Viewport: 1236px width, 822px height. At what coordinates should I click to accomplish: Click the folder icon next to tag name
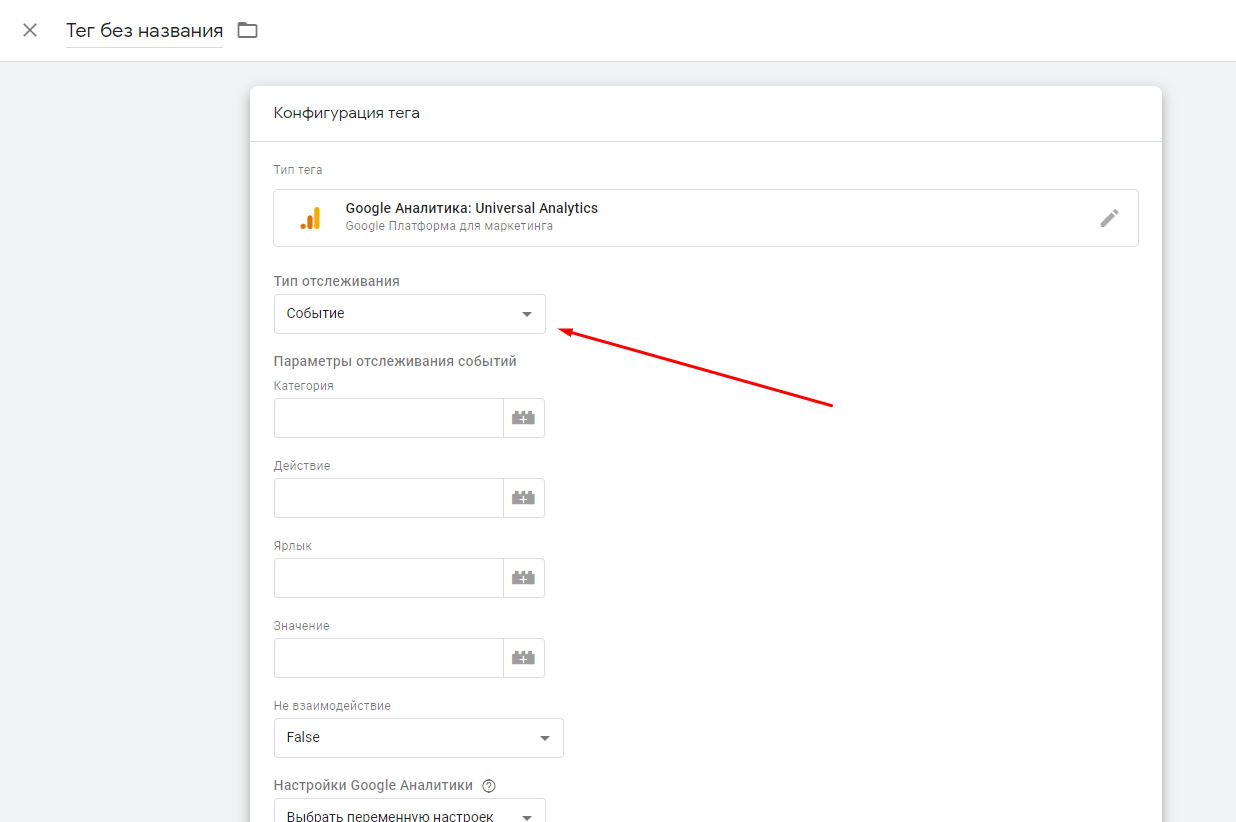point(247,30)
